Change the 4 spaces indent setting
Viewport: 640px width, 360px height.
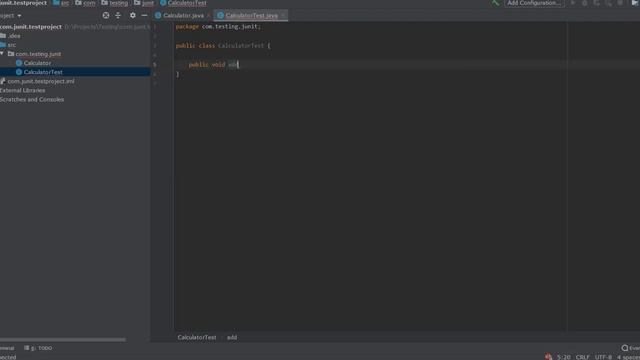tap(628, 357)
